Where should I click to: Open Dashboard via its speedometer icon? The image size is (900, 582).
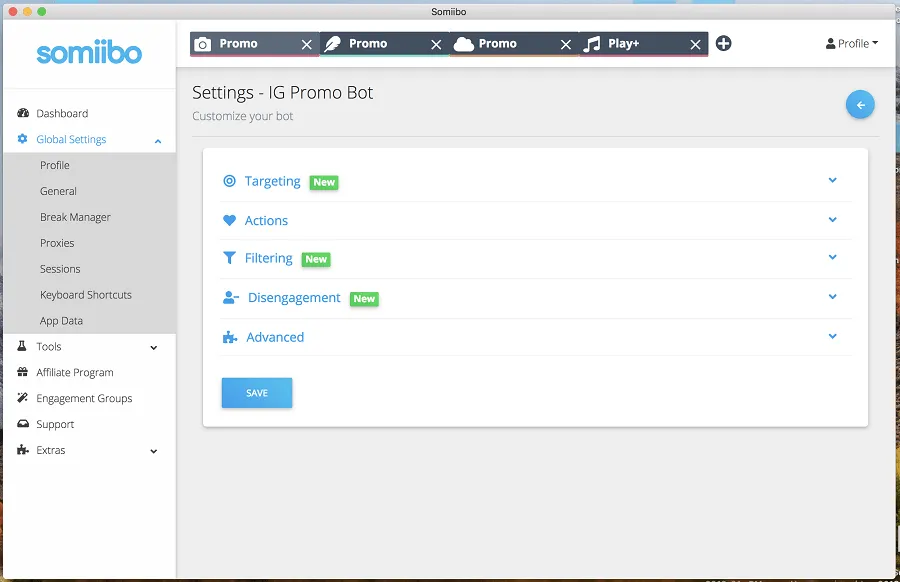point(23,113)
